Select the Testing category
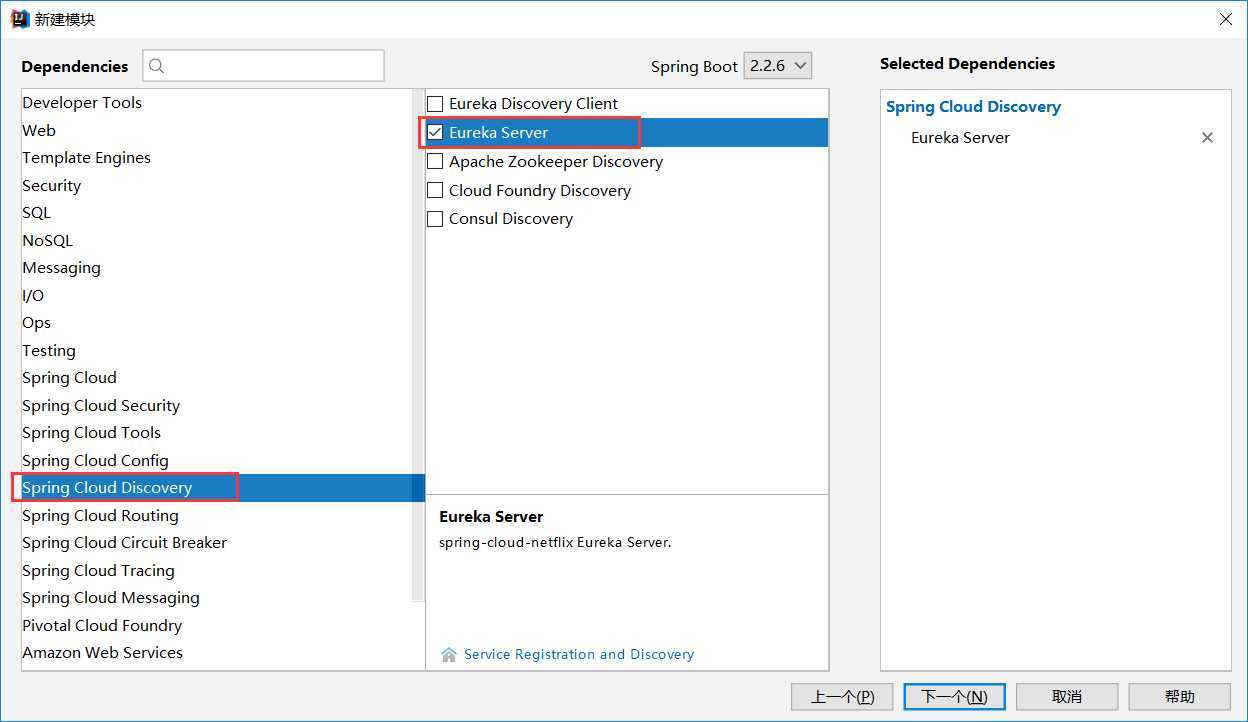The image size is (1248, 722). pyautogui.click(x=48, y=351)
